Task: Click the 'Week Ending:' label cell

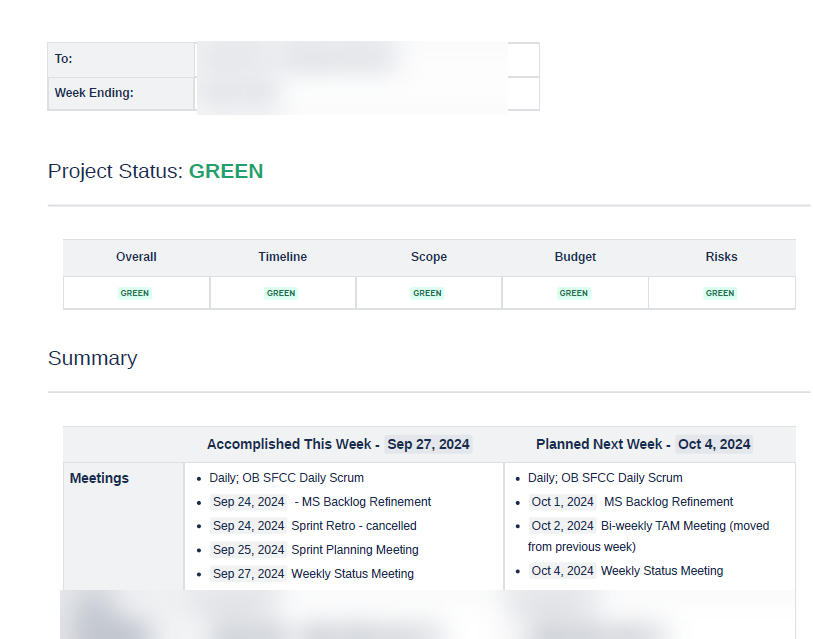Action: tap(121, 93)
